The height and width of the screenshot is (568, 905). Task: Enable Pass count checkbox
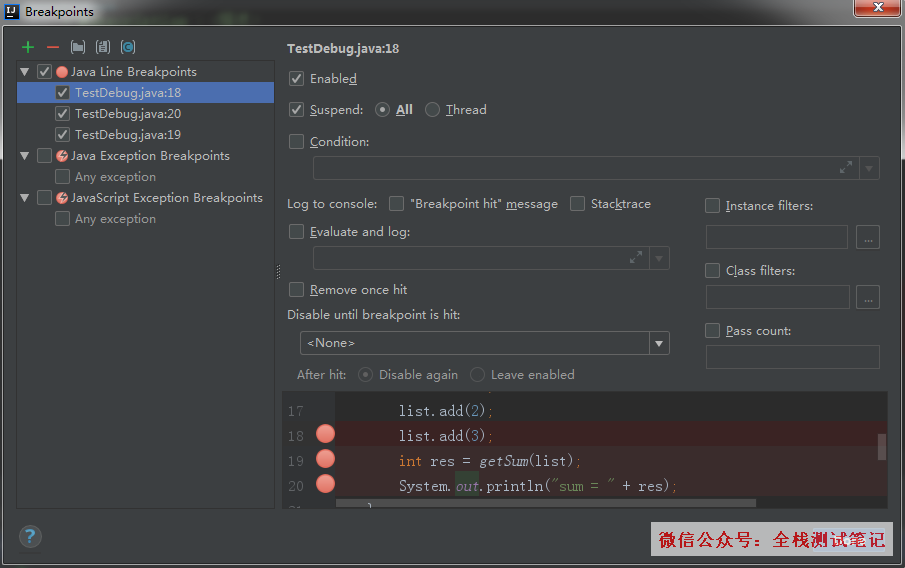(x=713, y=331)
